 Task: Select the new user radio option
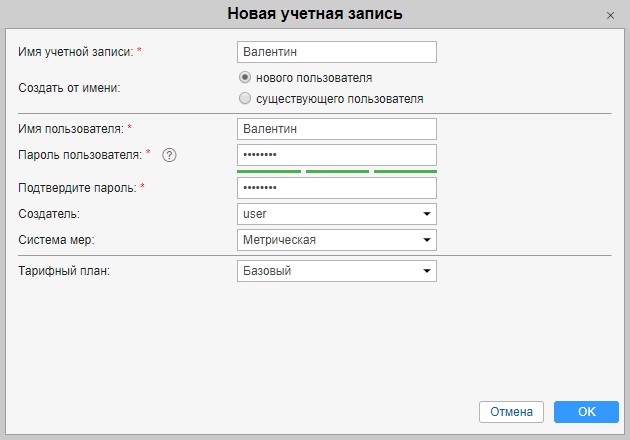tap(245, 77)
